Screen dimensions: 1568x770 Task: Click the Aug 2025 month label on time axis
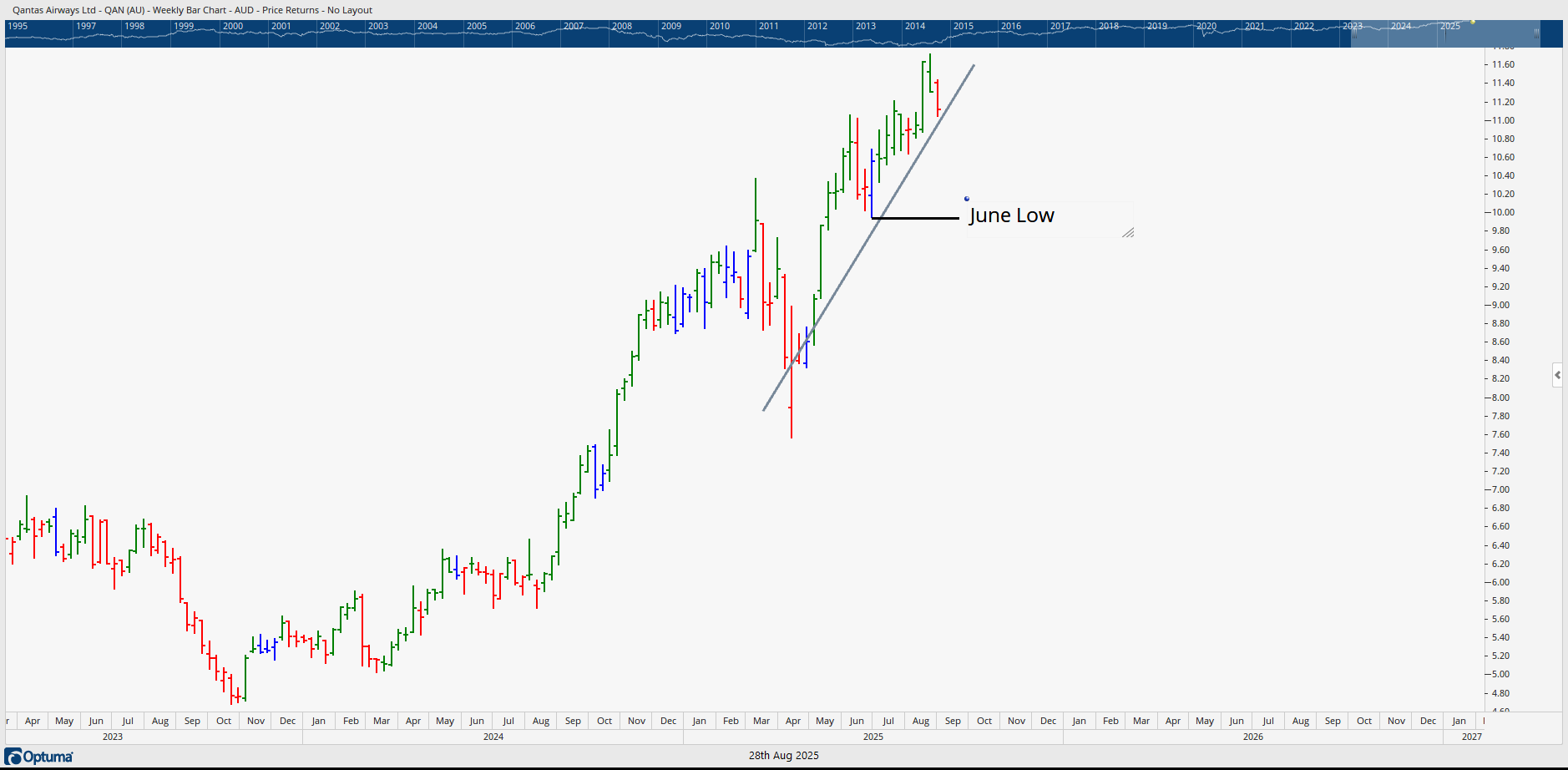[921, 721]
